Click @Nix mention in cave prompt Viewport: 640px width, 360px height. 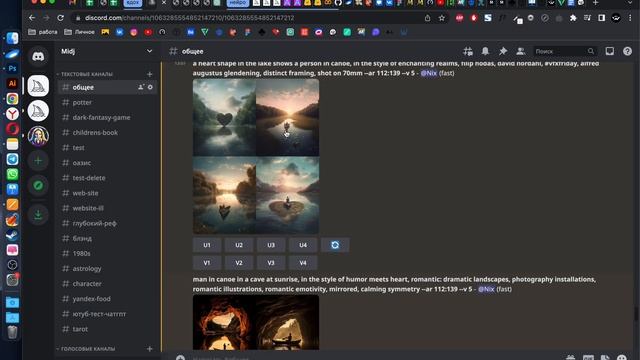(486, 289)
